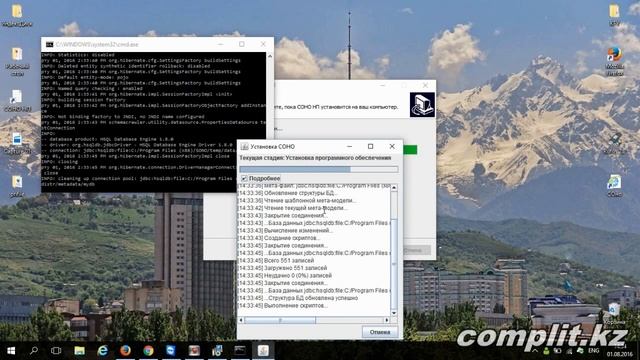Click the cmd.exe title bar icon
Viewport: 640px width, 360px height.
[x=49, y=44]
